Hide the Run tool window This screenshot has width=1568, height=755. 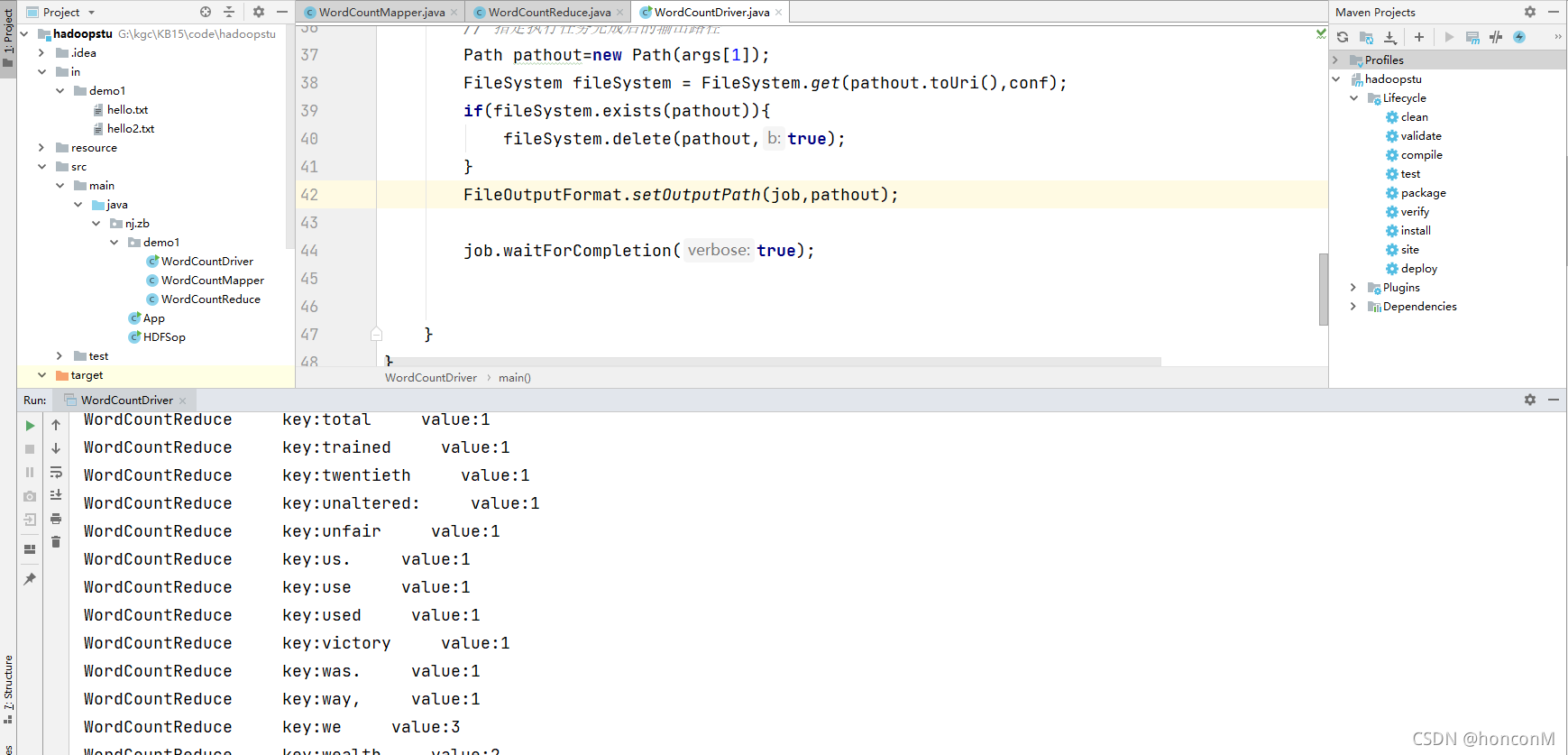[x=1554, y=400]
